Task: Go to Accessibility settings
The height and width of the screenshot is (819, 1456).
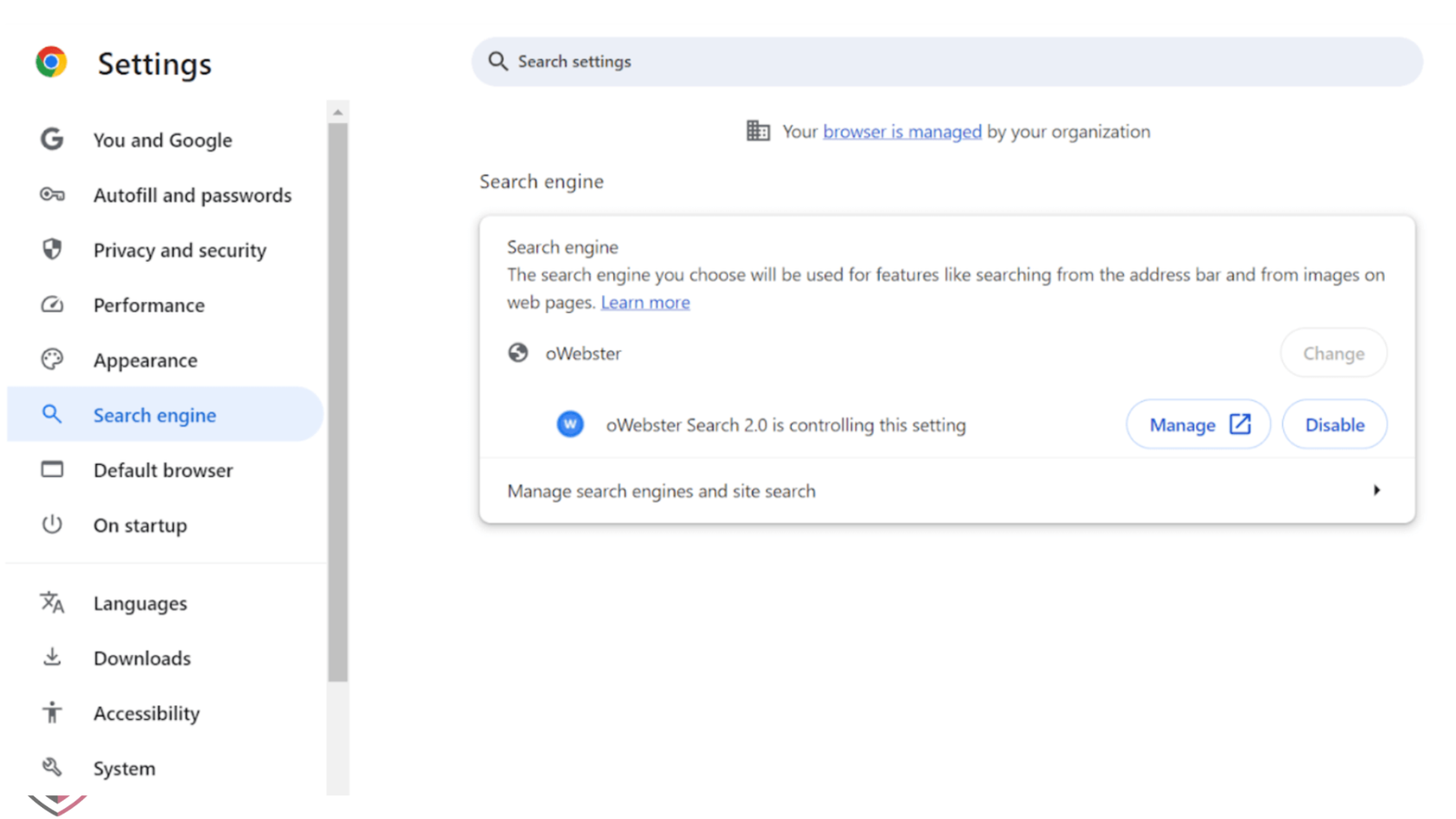Action: click(164, 713)
